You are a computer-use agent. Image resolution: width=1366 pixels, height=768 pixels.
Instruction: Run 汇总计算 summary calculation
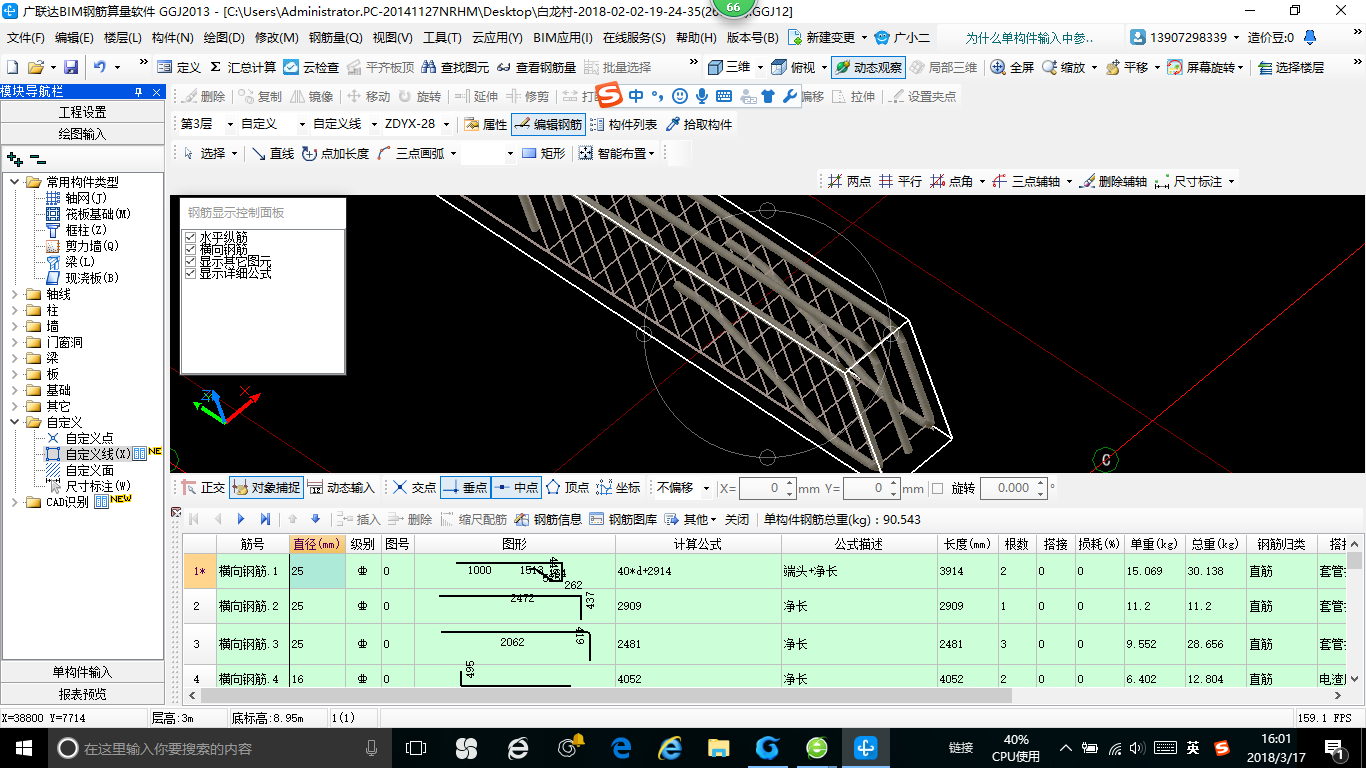coord(243,67)
